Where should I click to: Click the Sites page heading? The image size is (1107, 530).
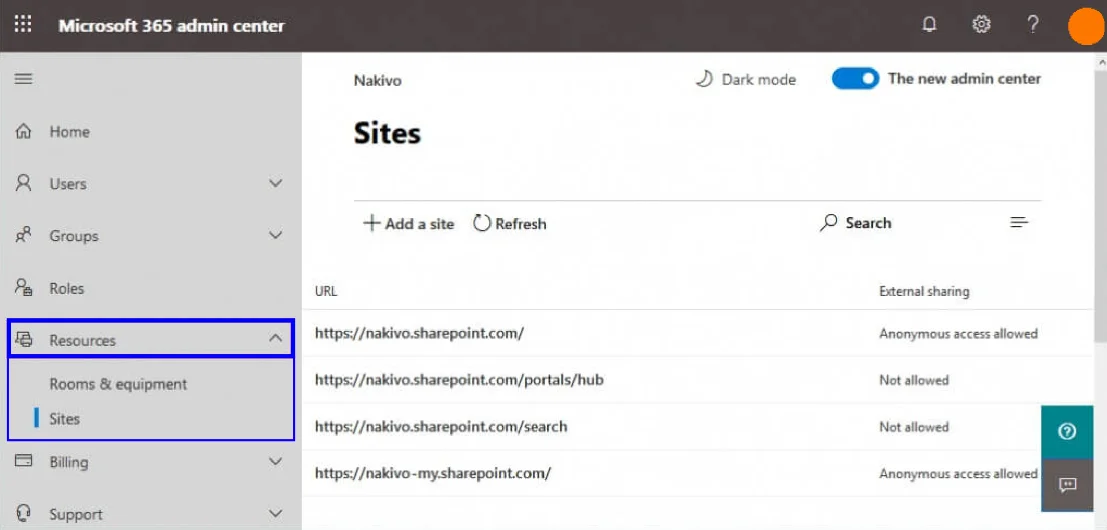pos(387,133)
